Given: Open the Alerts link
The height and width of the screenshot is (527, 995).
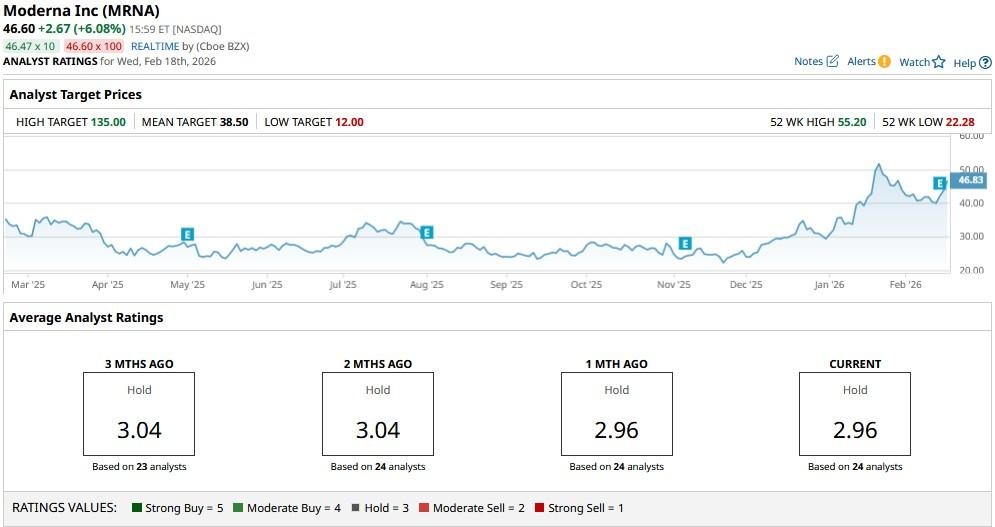Looking at the screenshot, I should click(861, 61).
